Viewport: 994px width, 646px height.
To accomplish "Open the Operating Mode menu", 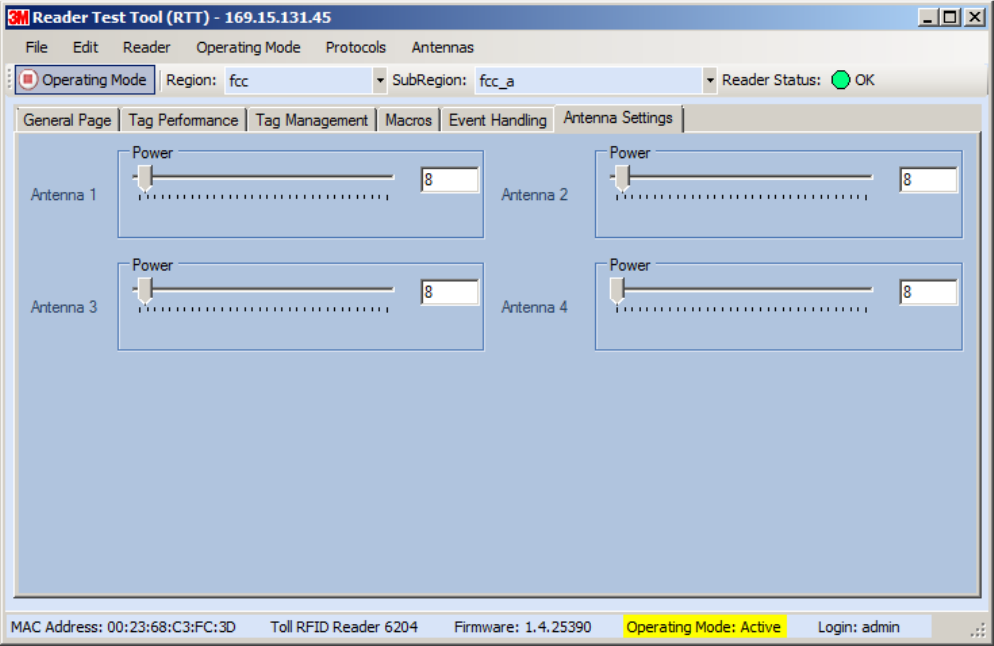I will click(x=248, y=48).
